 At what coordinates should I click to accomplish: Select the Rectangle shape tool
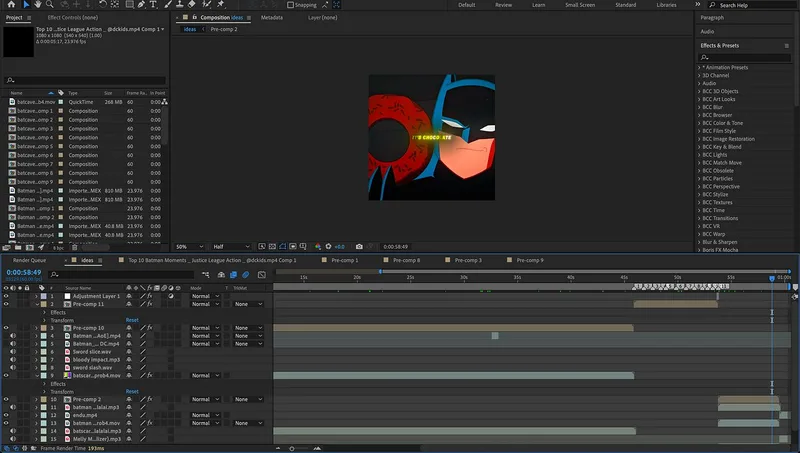pyautogui.click(x=130, y=5)
